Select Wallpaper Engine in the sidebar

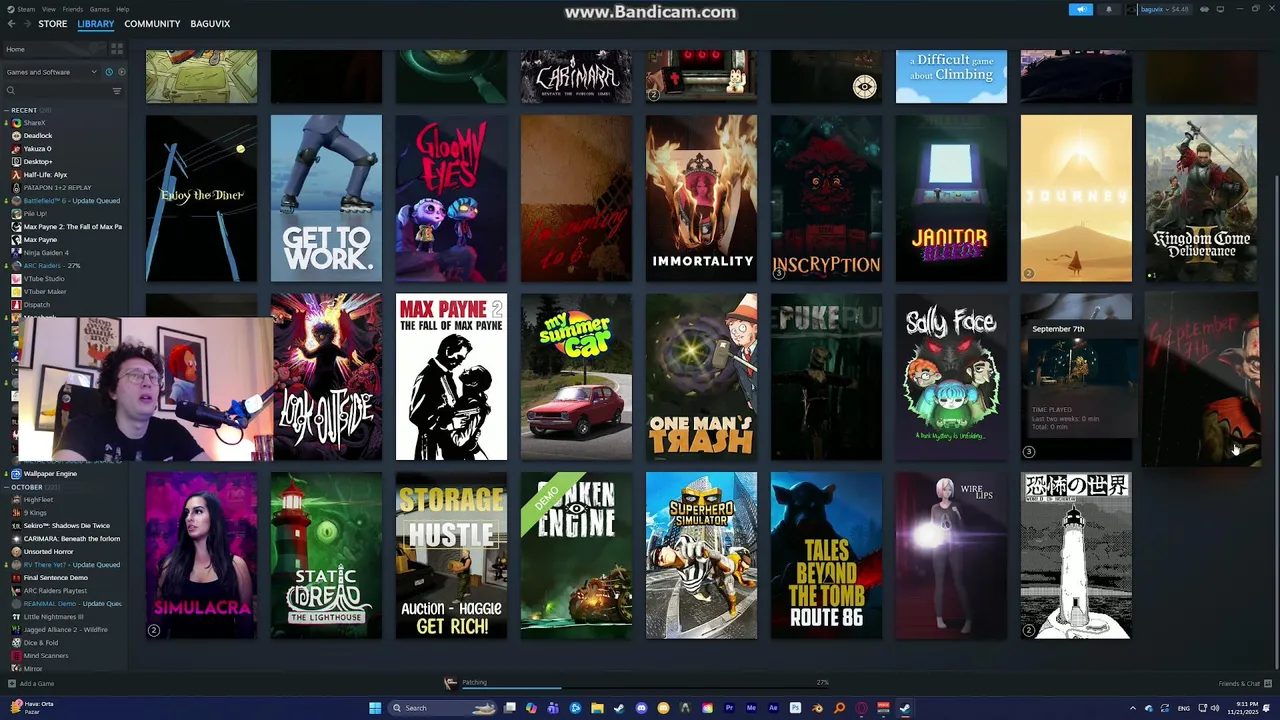tap(50, 474)
